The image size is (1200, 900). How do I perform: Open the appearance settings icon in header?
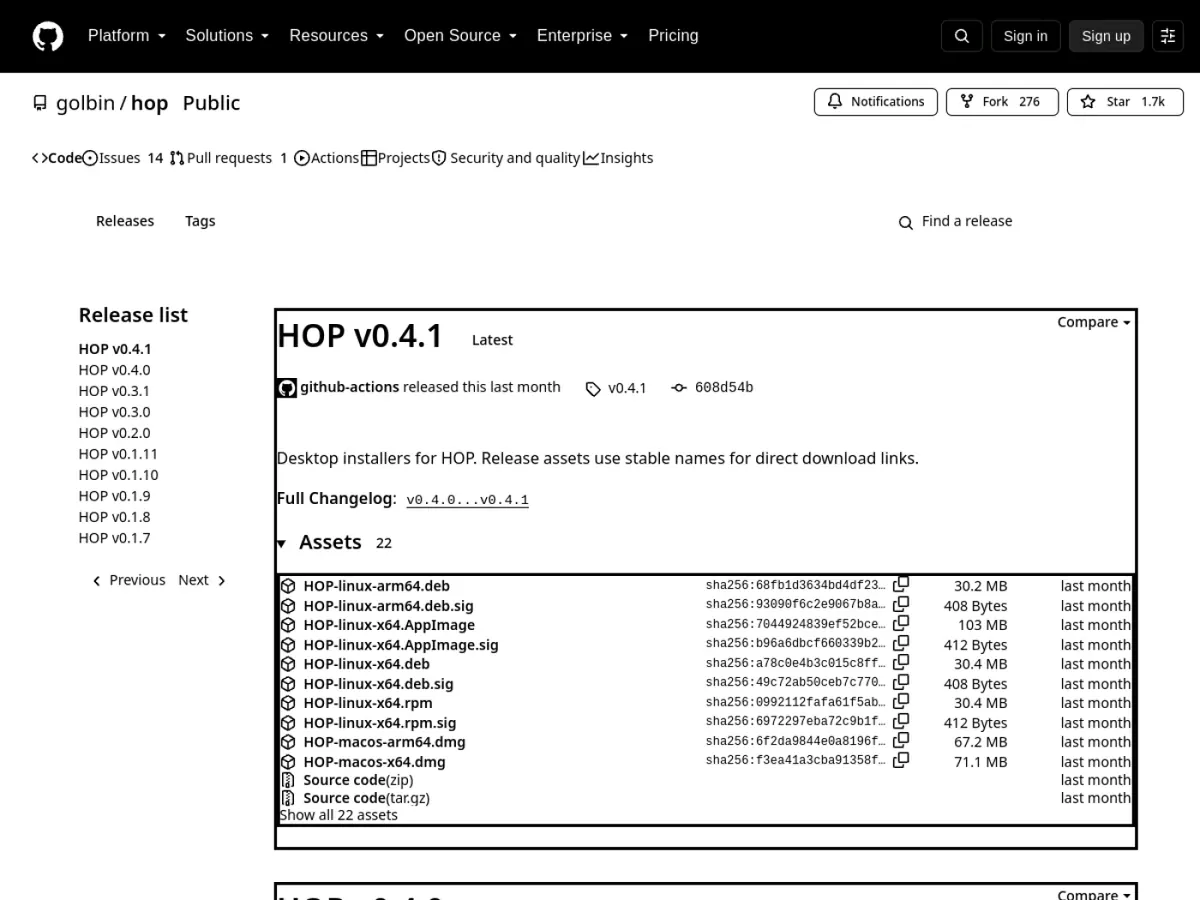tap(1168, 36)
